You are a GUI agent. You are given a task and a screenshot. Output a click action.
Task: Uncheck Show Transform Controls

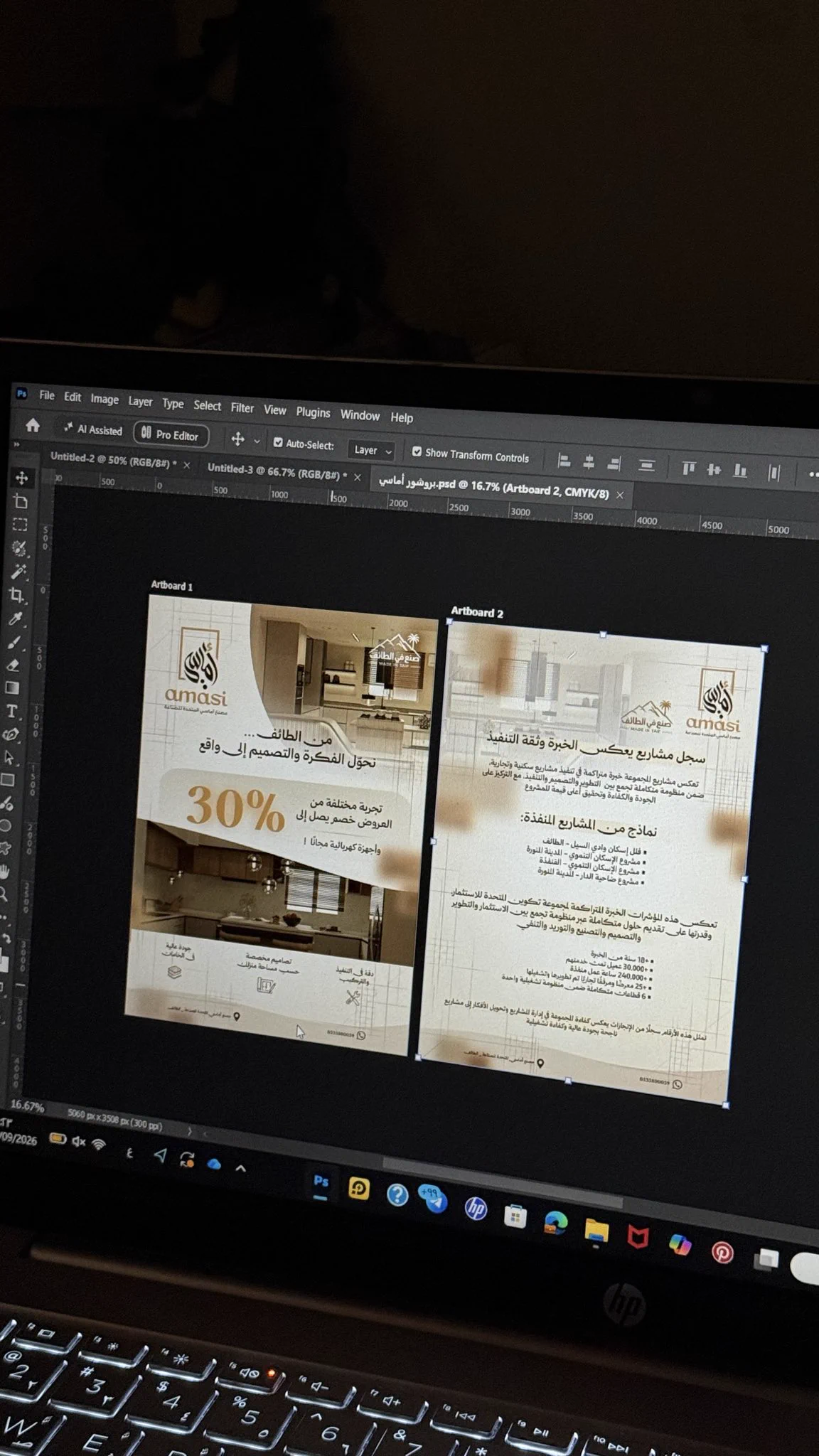click(417, 451)
